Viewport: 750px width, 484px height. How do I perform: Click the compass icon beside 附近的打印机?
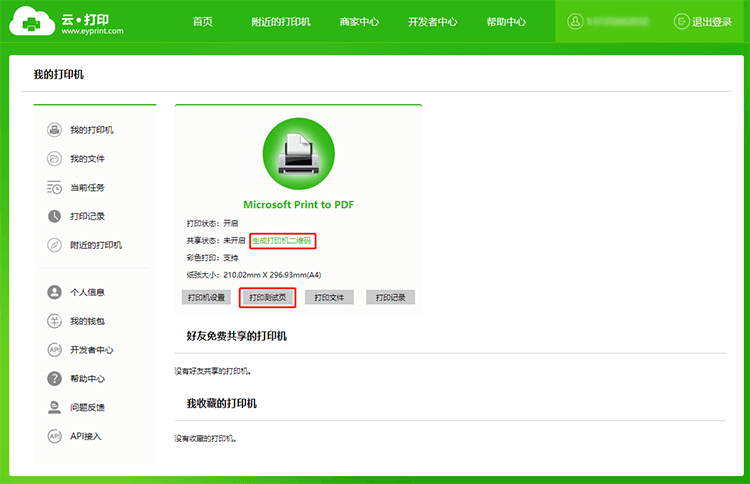click(55, 245)
